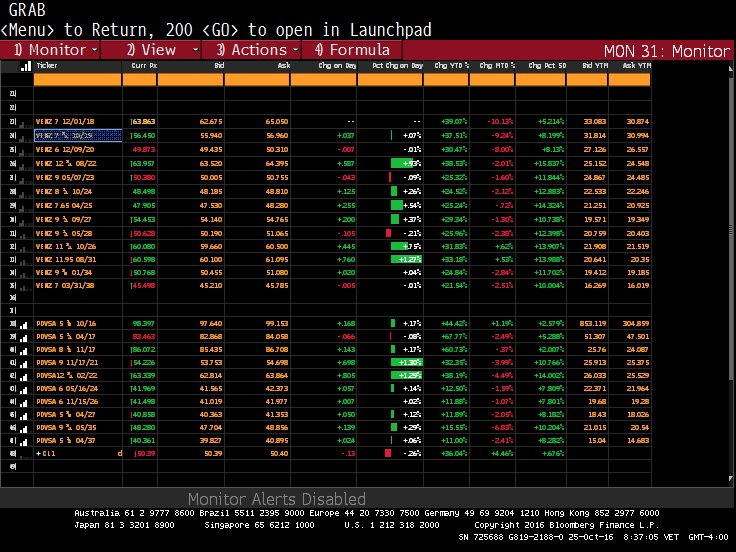The image size is (736, 552).
Task: Select ticker VENZ 9 1/4 05/28
Action: 64,233
